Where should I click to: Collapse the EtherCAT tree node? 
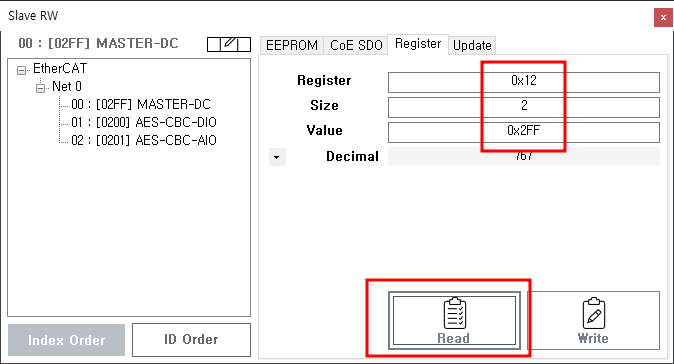coord(21,70)
